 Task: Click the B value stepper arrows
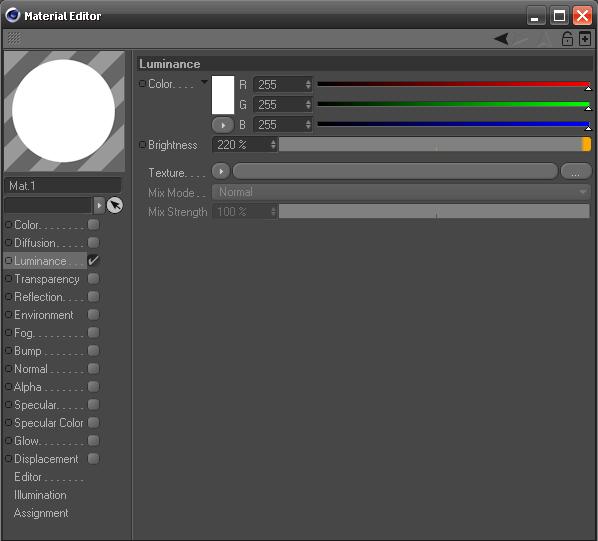click(x=308, y=125)
